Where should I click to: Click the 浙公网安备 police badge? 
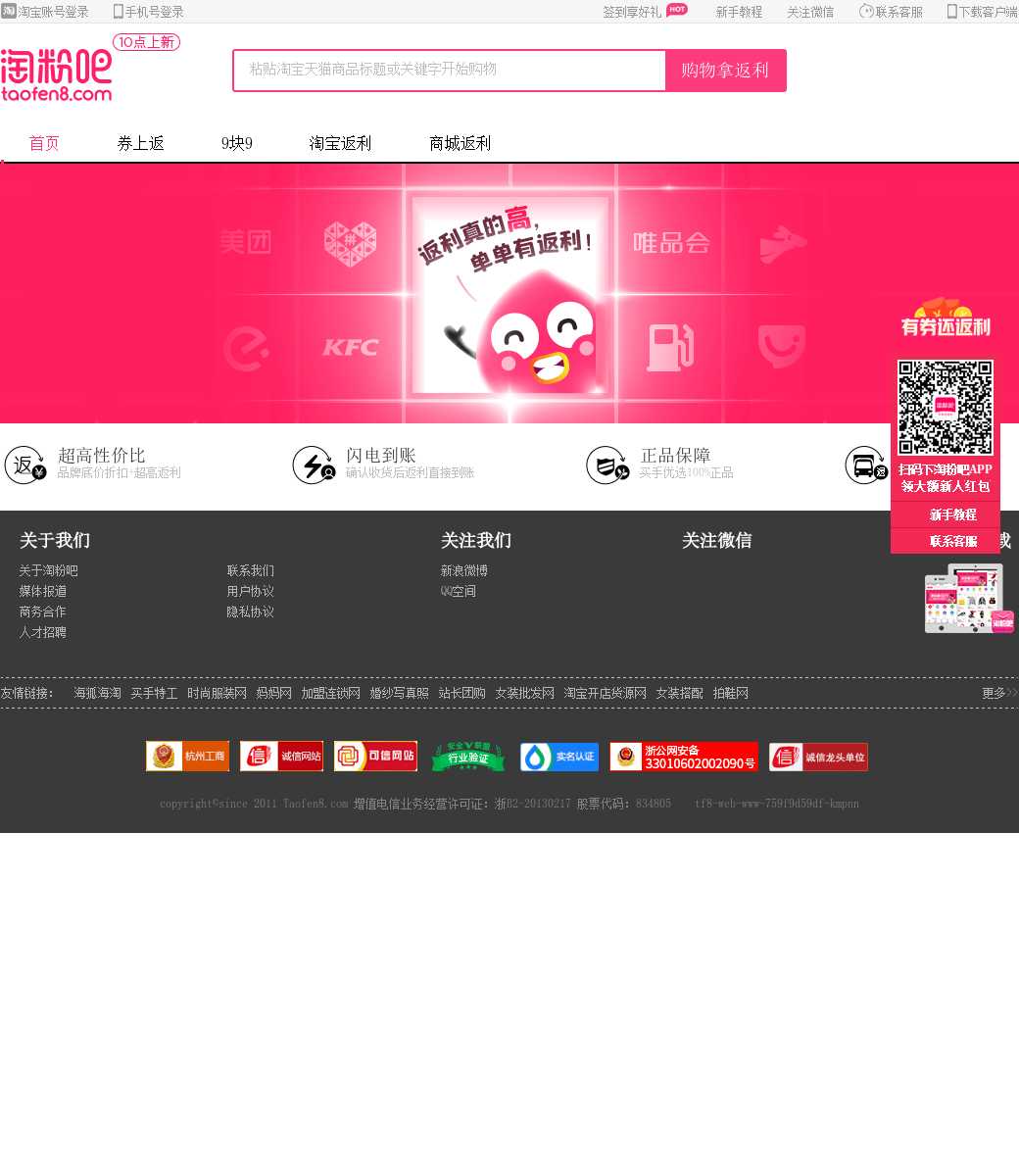pyautogui.click(x=684, y=757)
